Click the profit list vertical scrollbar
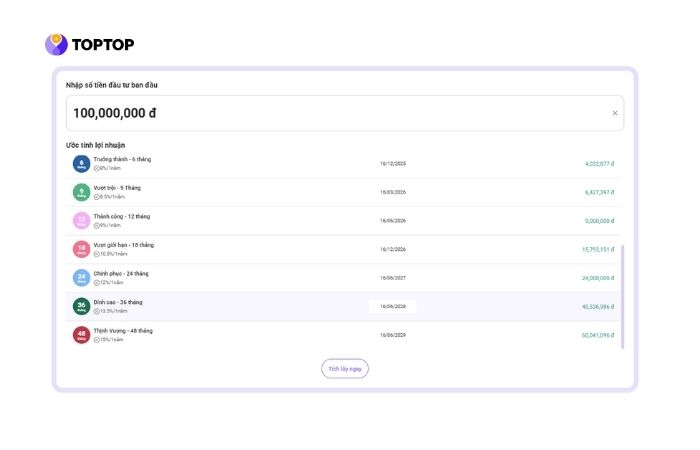 [x=622, y=296]
